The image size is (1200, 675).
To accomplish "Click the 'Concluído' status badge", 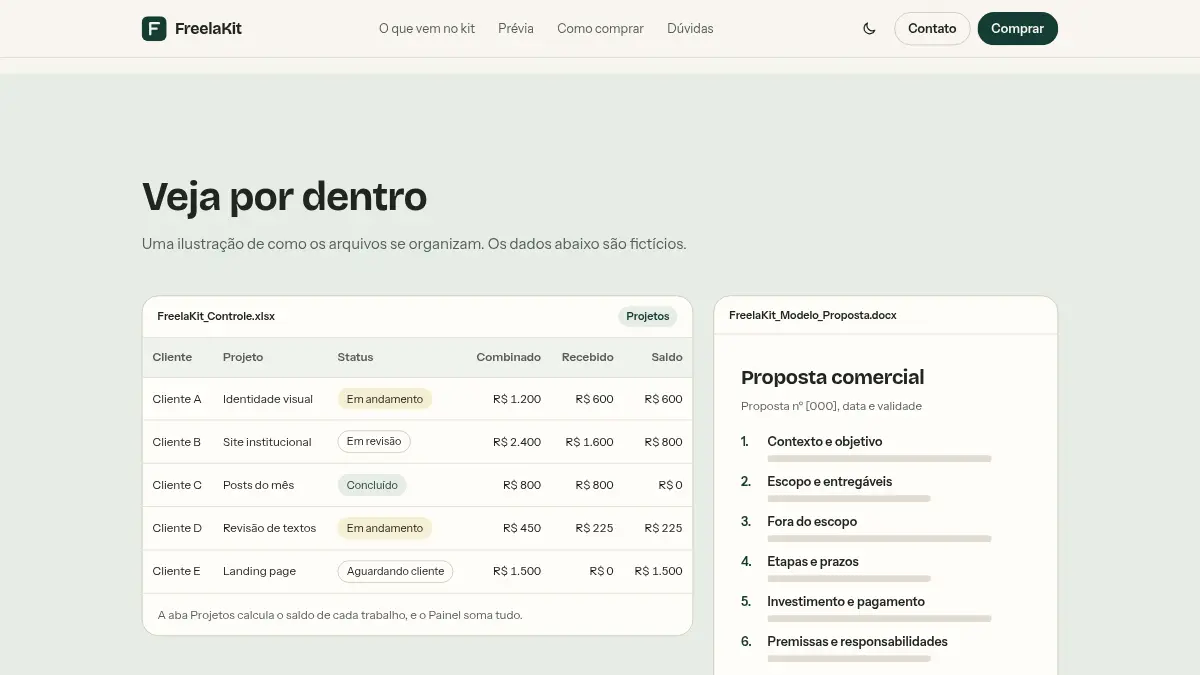I will click(372, 485).
